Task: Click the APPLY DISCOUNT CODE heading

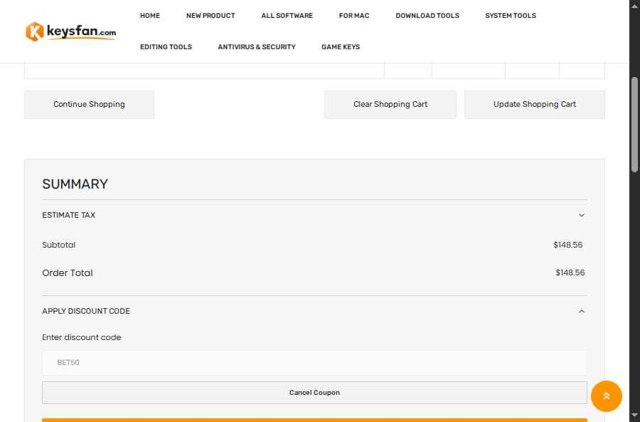Action: click(86, 311)
